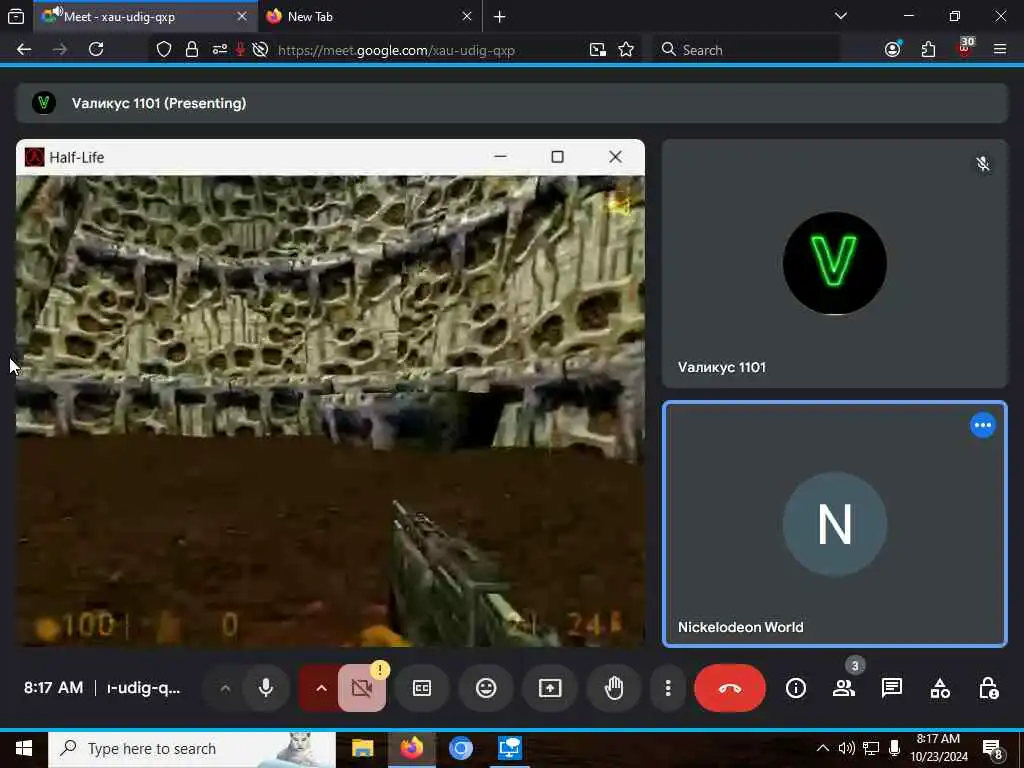Open the Windows Start menu
The width and height of the screenshot is (1024, 768).
point(24,748)
